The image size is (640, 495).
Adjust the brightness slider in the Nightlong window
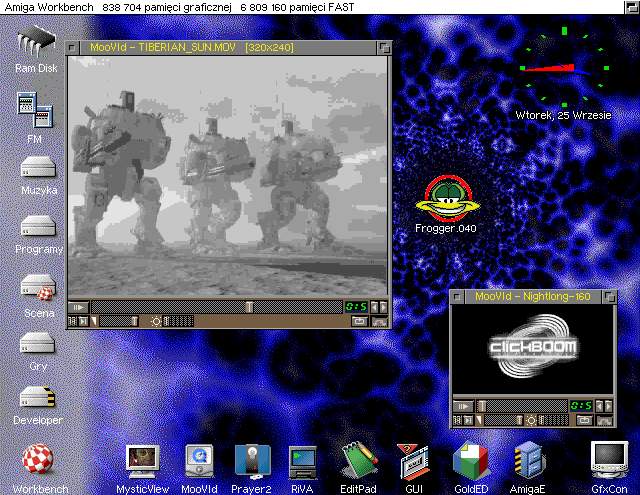[553, 420]
